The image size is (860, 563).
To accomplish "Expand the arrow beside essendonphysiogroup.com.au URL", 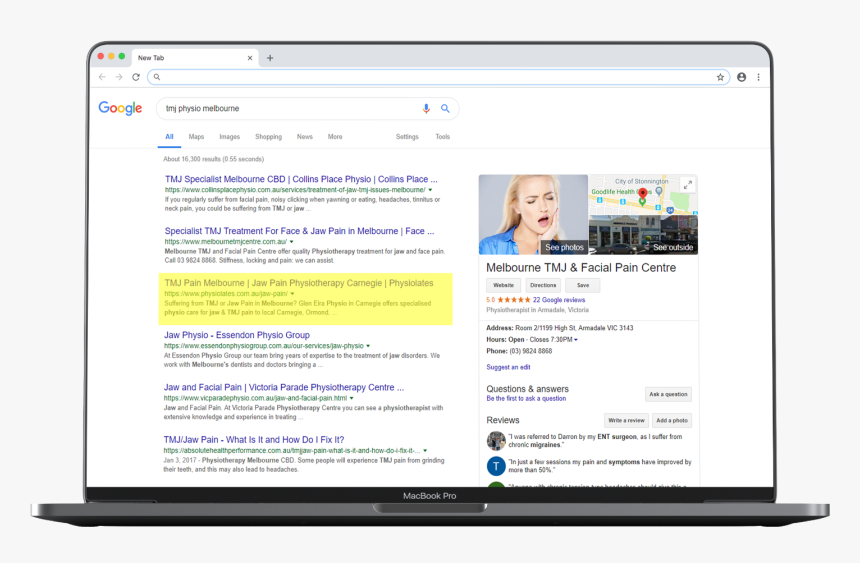I will pyautogui.click(x=368, y=346).
